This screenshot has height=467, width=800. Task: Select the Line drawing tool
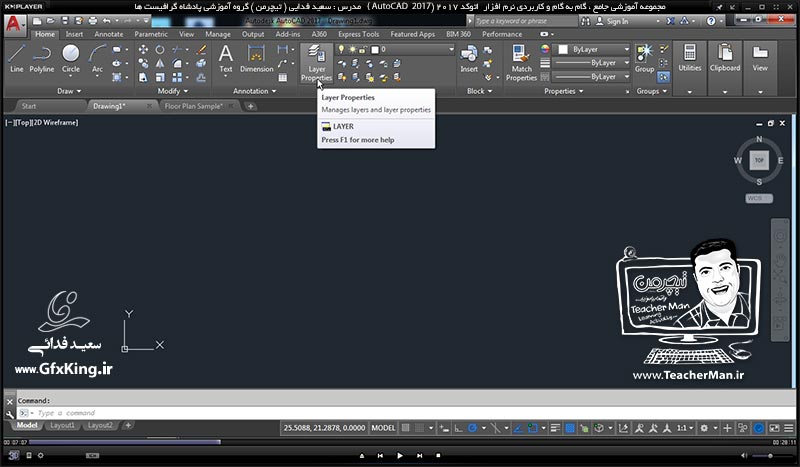[x=16, y=58]
